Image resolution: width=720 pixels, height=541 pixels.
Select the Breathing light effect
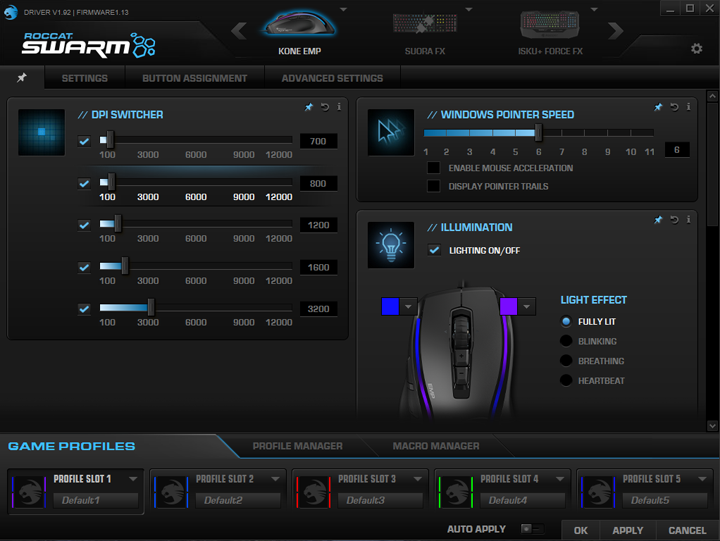coord(566,361)
